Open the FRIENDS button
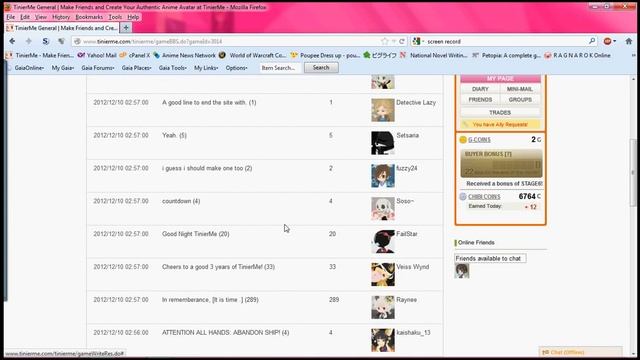This screenshot has height=360, width=640. tap(480, 100)
